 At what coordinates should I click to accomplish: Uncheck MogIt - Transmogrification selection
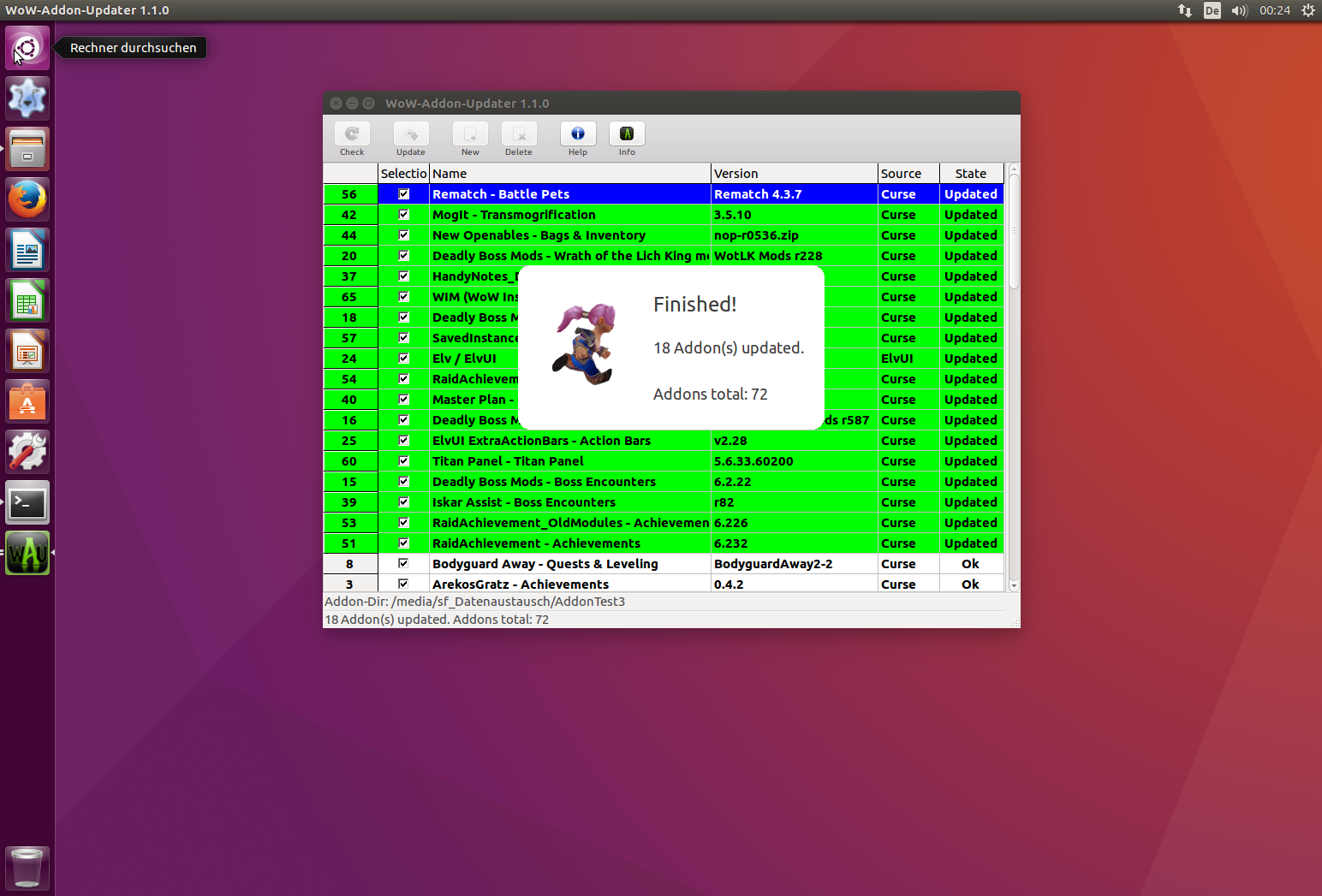(404, 215)
